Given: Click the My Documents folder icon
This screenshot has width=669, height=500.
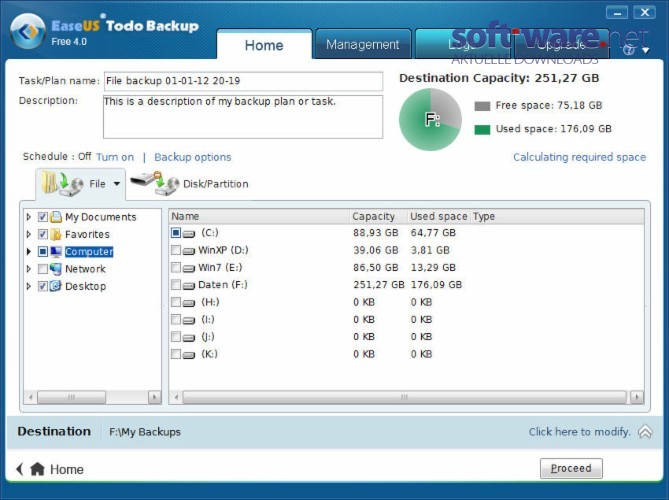Looking at the screenshot, I should tap(56, 217).
